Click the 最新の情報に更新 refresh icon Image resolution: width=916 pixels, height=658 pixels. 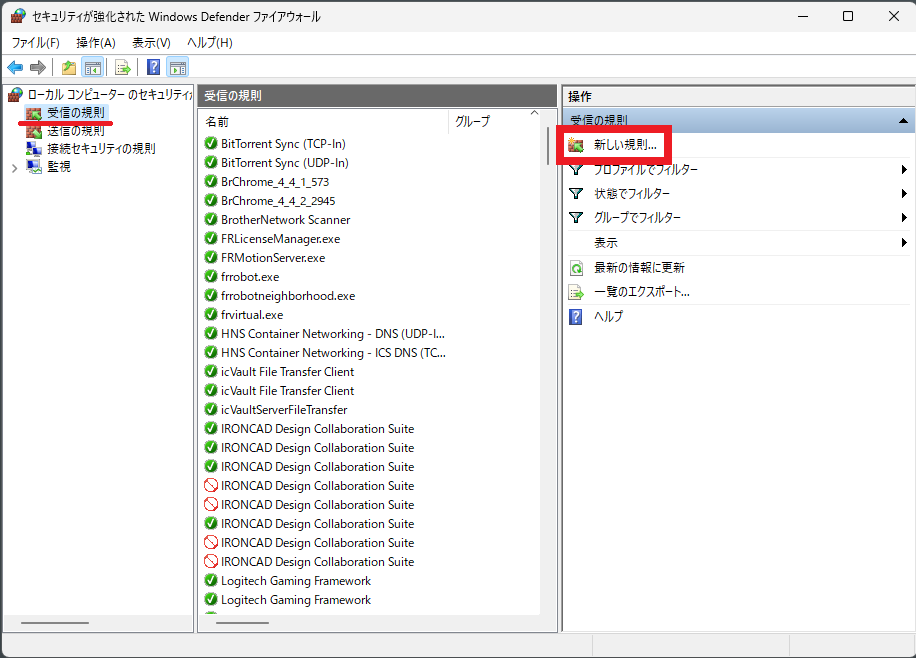[576, 268]
